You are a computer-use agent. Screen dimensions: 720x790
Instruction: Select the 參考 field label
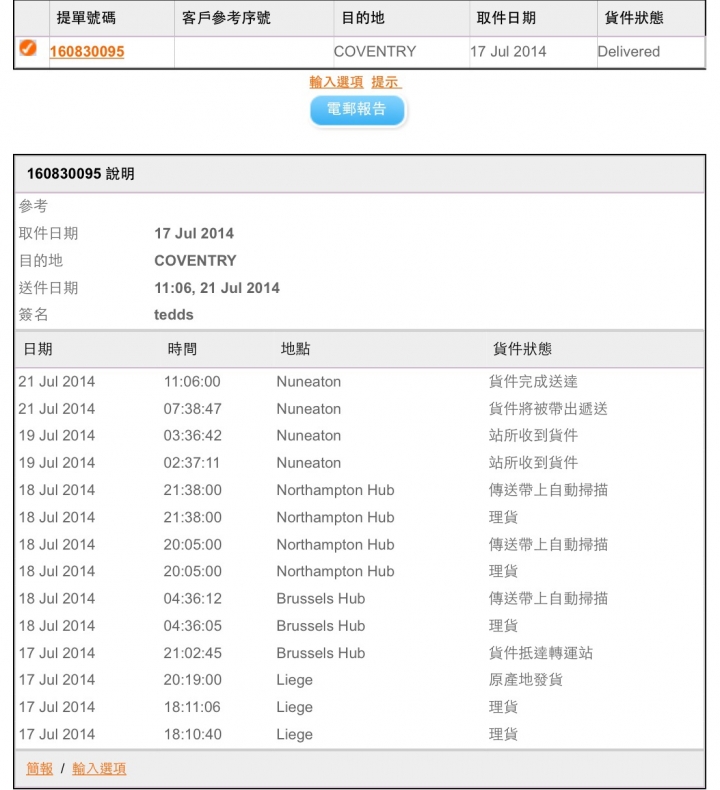click(x=33, y=206)
